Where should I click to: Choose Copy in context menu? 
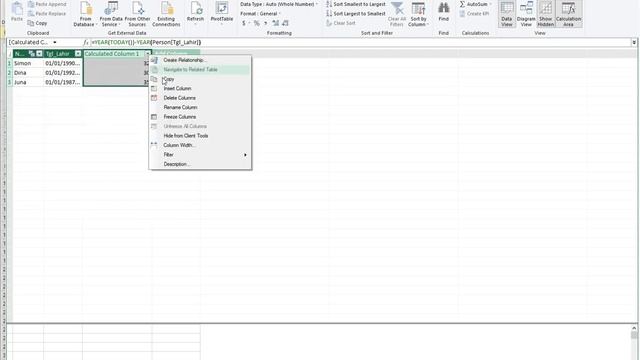(200, 79)
